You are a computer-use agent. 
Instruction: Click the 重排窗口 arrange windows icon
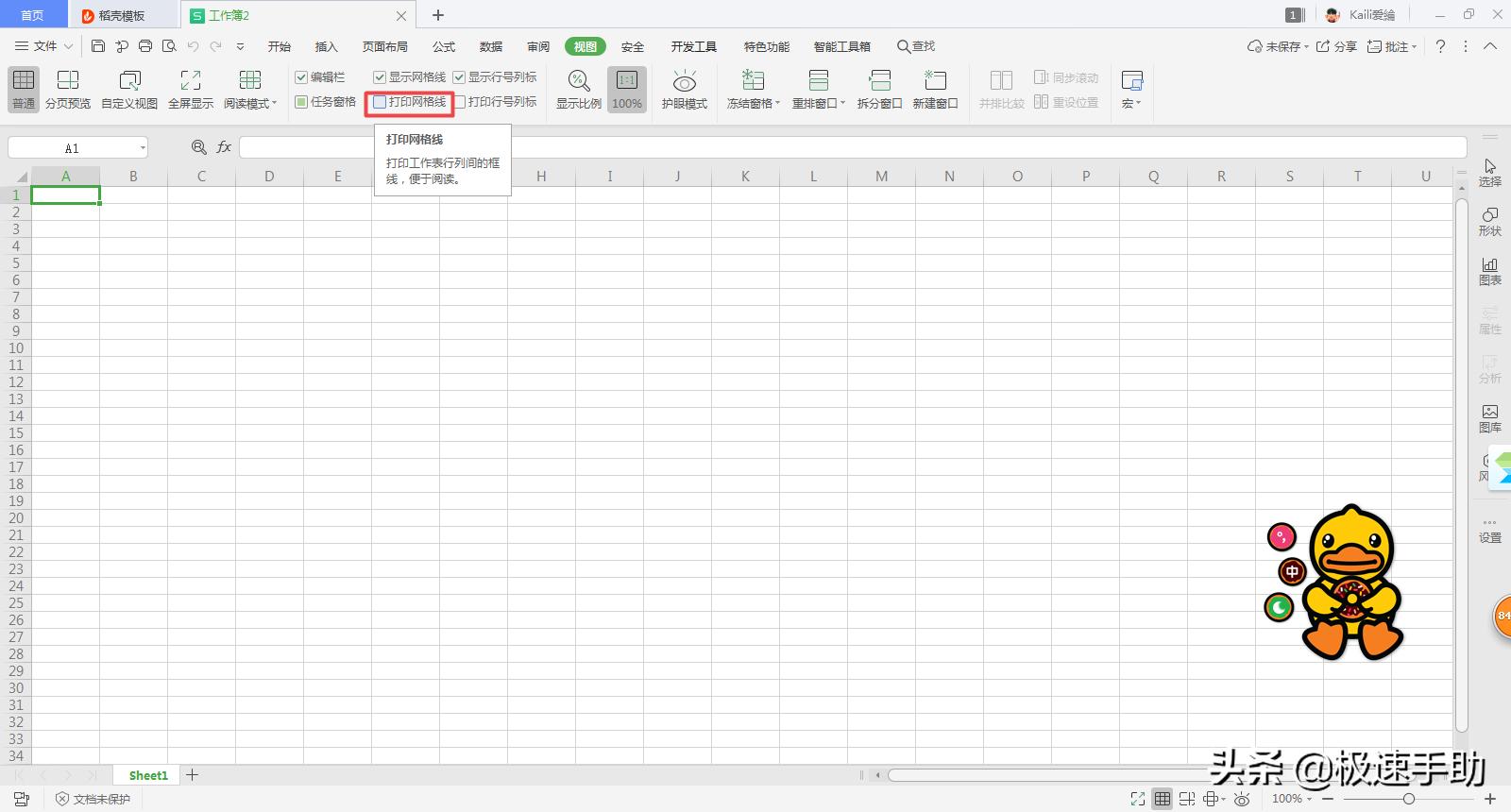click(819, 80)
